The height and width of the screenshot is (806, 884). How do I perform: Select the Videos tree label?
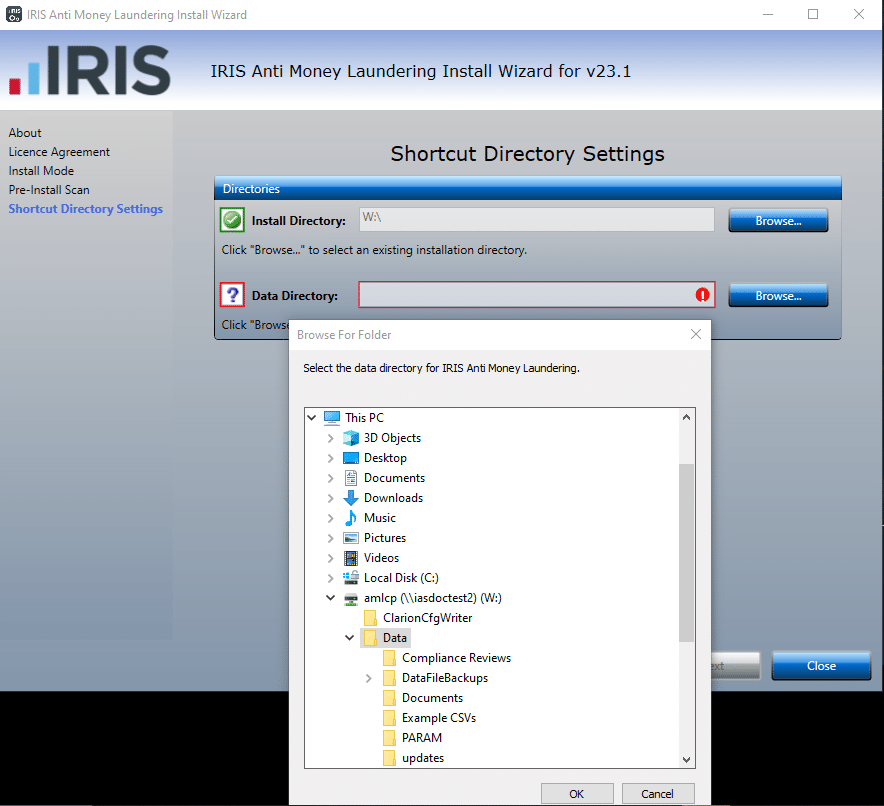(x=381, y=558)
